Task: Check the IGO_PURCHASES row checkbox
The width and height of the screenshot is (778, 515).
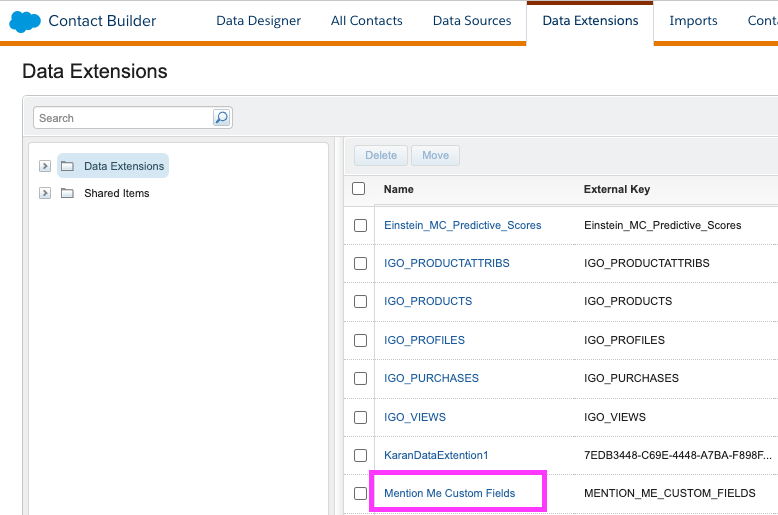Action: 360,378
